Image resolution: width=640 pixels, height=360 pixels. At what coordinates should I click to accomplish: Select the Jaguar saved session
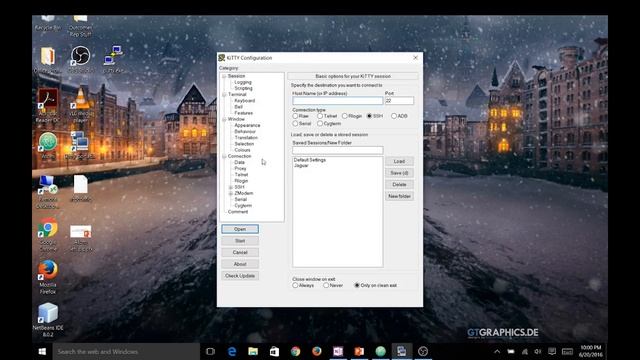click(x=301, y=166)
